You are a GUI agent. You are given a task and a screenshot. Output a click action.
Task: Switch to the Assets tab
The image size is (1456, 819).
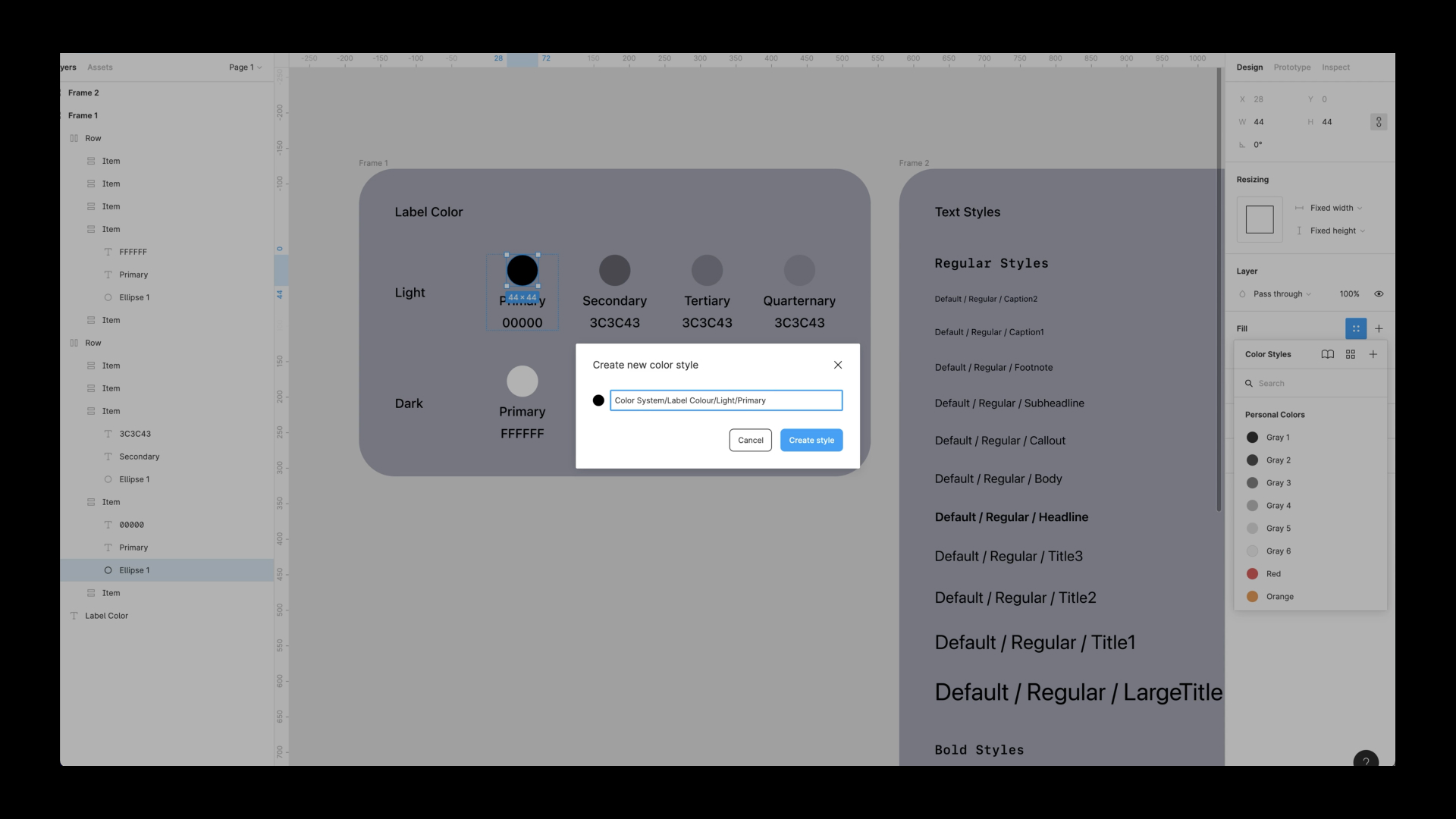coord(99,67)
